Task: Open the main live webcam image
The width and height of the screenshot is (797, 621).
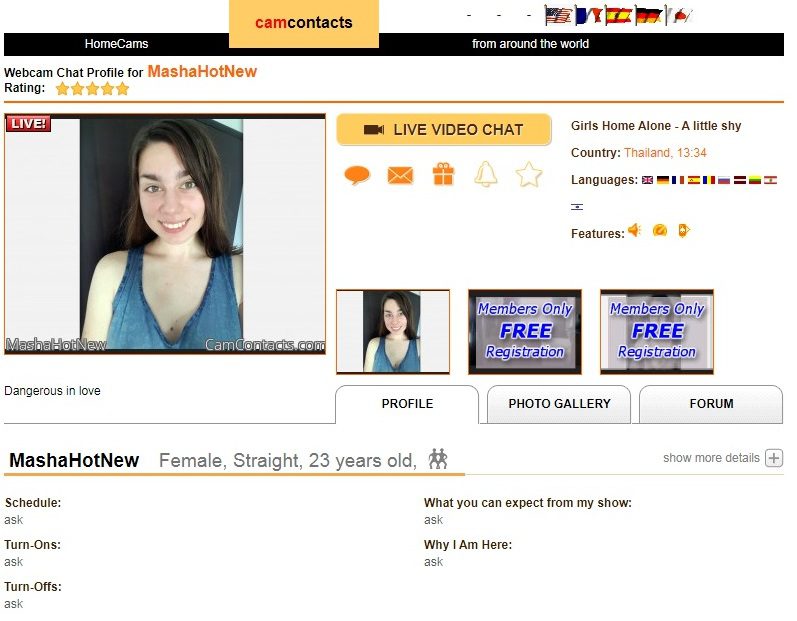Action: [x=165, y=234]
